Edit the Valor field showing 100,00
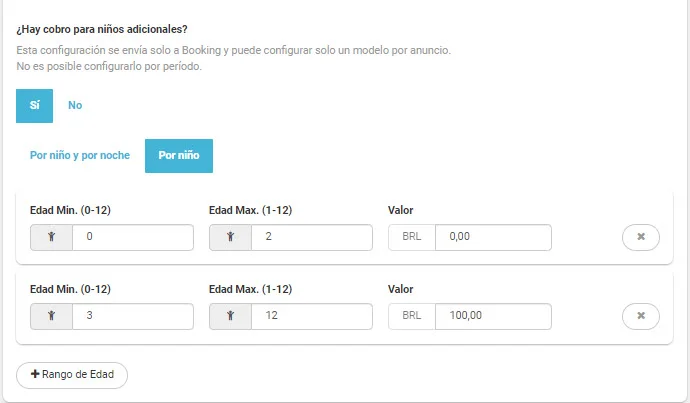The height and width of the screenshot is (403, 690). coord(493,316)
